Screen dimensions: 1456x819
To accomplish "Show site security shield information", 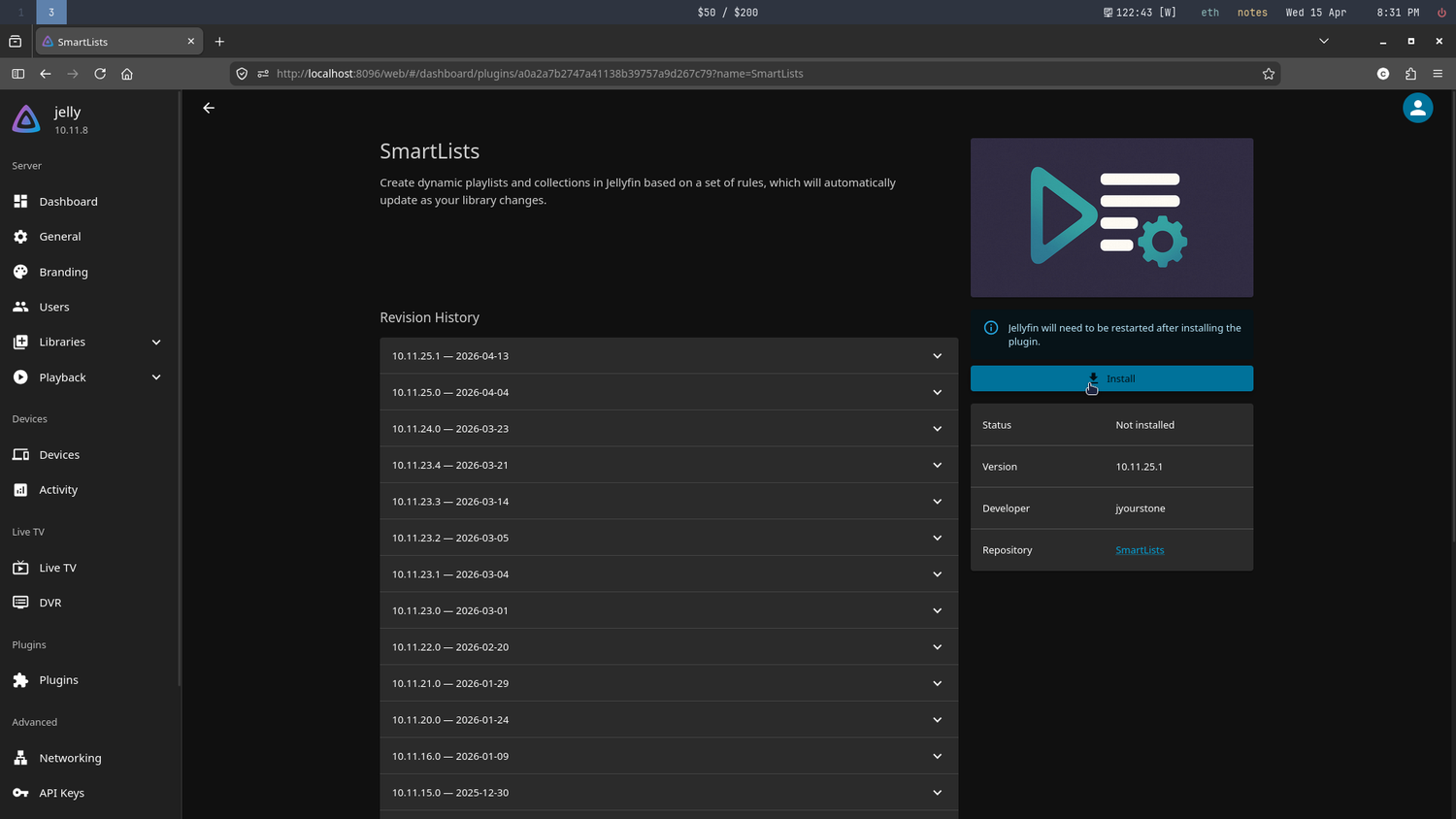I will coord(242,74).
